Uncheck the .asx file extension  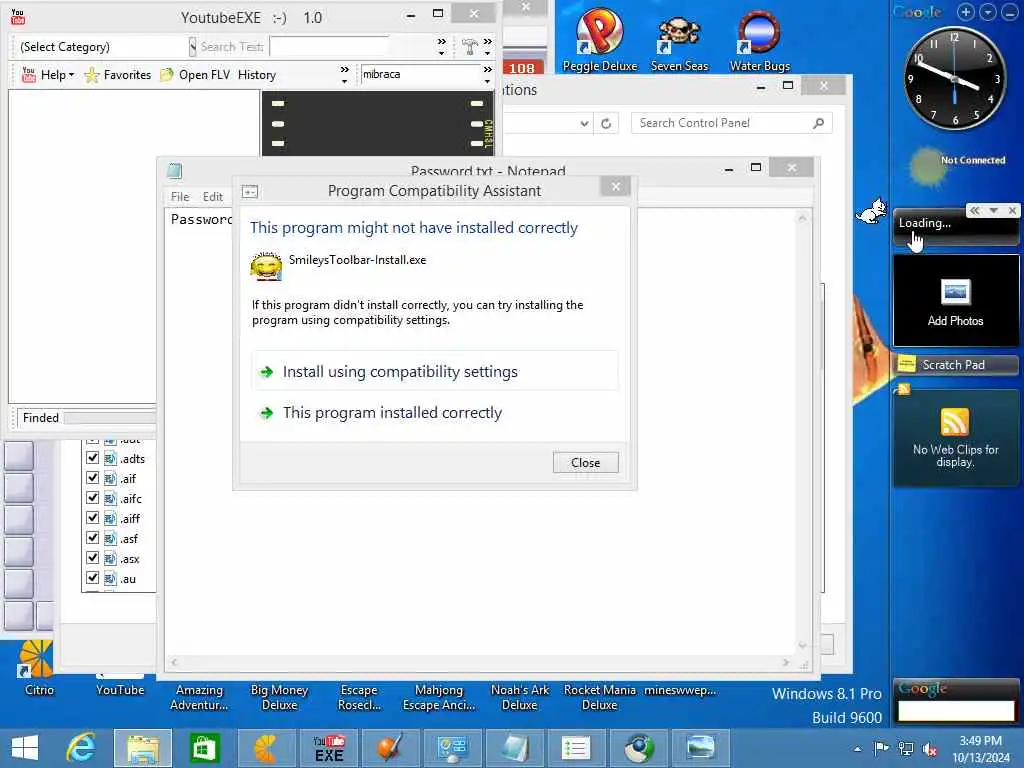(x=93, y=558)
